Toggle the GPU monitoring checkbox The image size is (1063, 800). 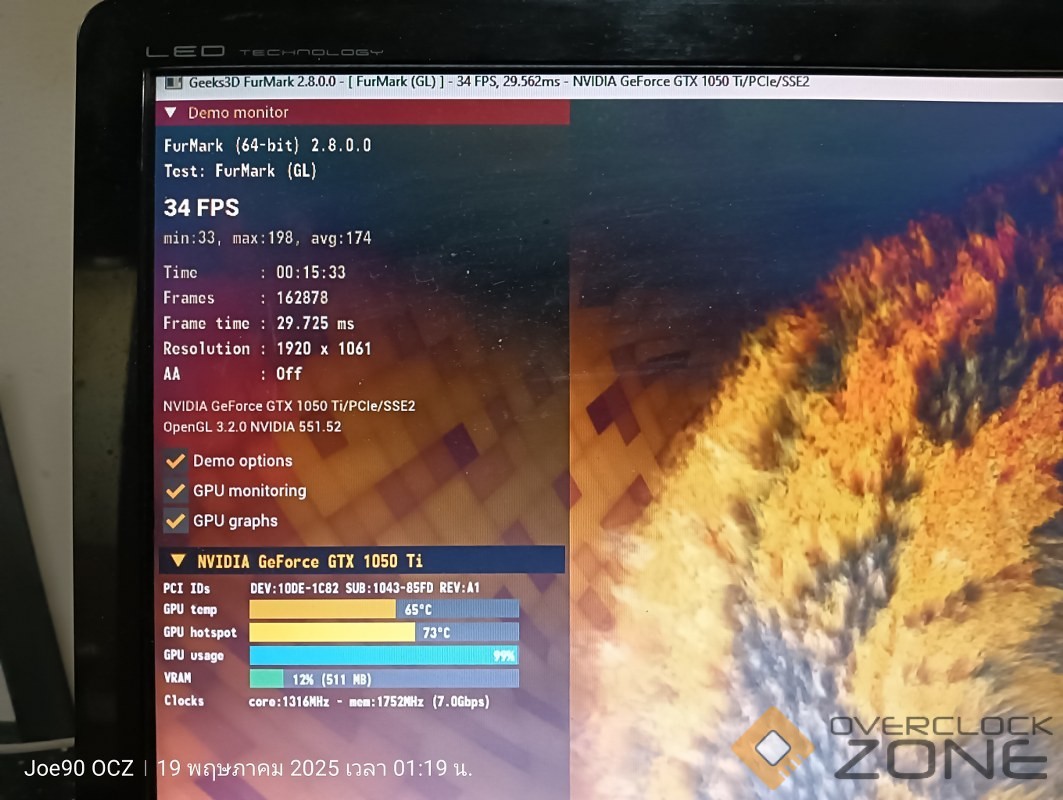tap(176, 491)
